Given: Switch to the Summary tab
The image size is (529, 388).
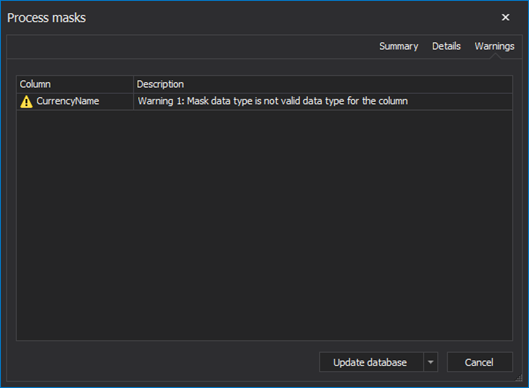Looking at the screenshot, I should coord(398,46).
